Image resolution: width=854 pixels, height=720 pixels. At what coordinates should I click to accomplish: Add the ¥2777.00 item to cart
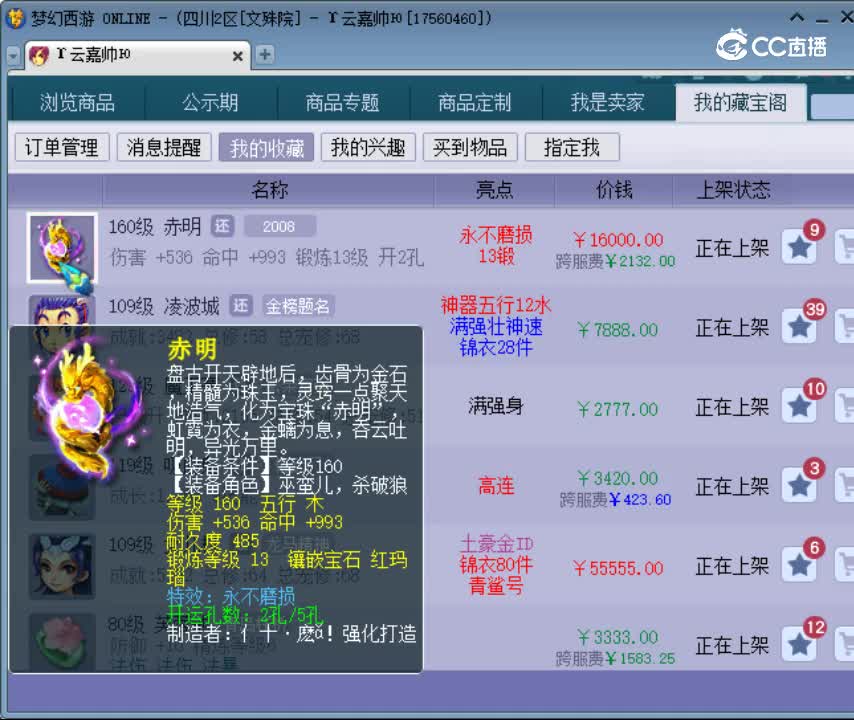845,406
